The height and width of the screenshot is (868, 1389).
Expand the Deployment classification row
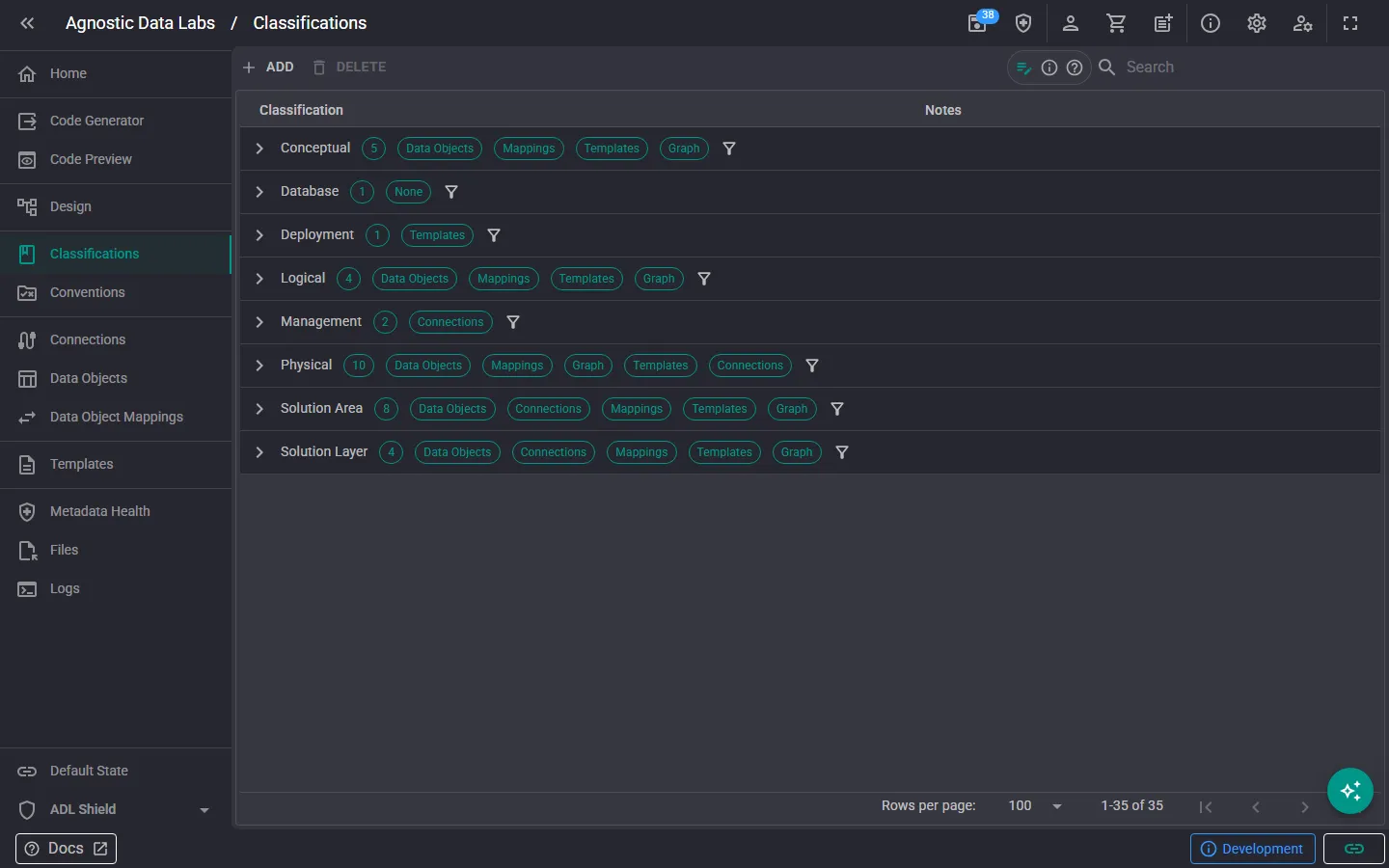coord(259,235)
